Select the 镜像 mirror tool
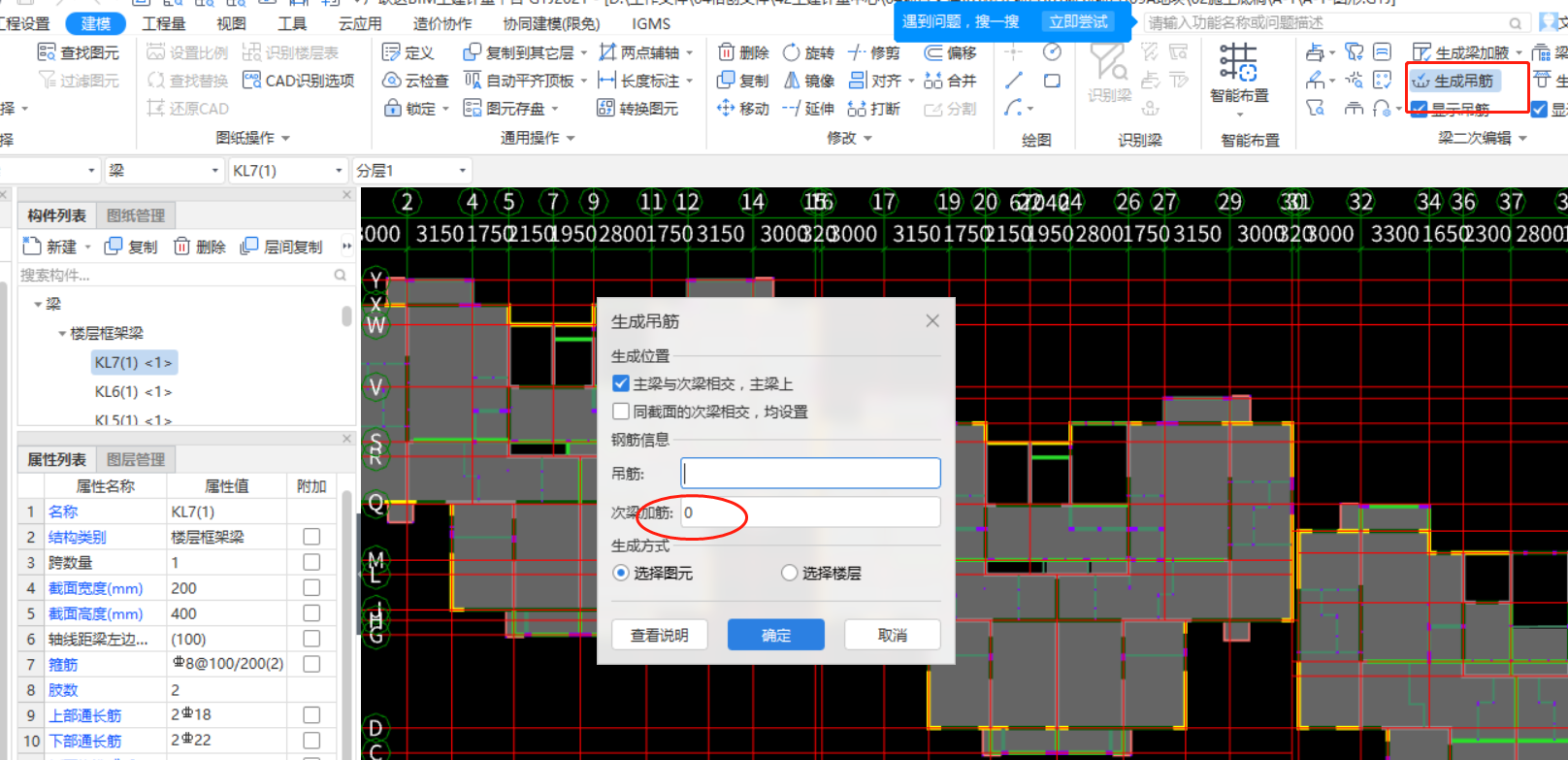The height and width of the screenshot is (760, 1568). tap(809, 81)
